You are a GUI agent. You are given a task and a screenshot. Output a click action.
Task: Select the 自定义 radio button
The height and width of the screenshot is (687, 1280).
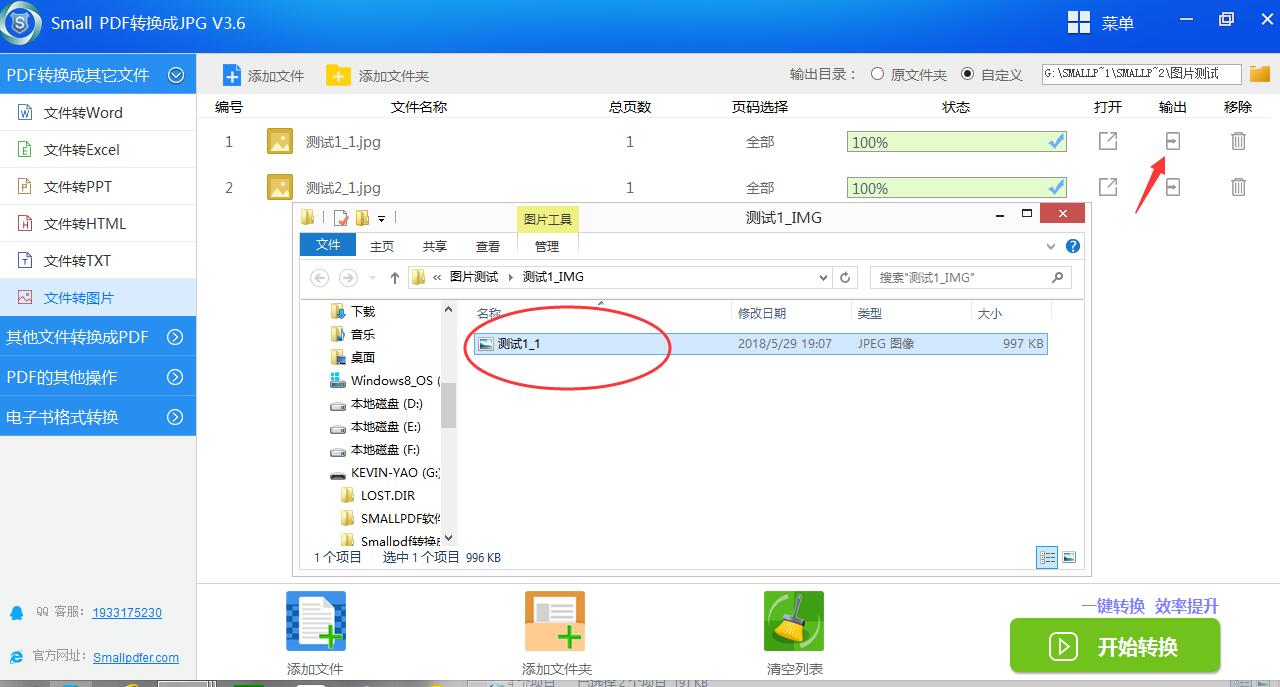point(967,74)
